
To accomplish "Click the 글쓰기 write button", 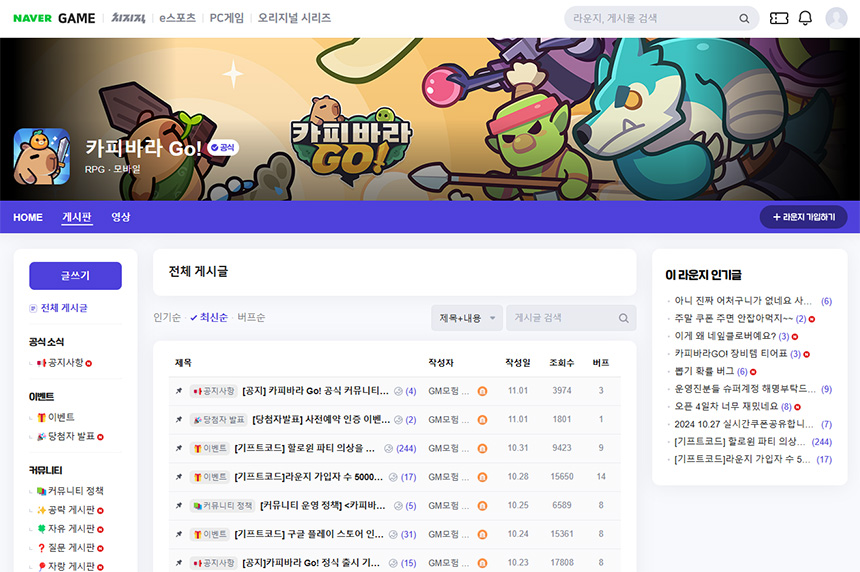I will 75,275.
